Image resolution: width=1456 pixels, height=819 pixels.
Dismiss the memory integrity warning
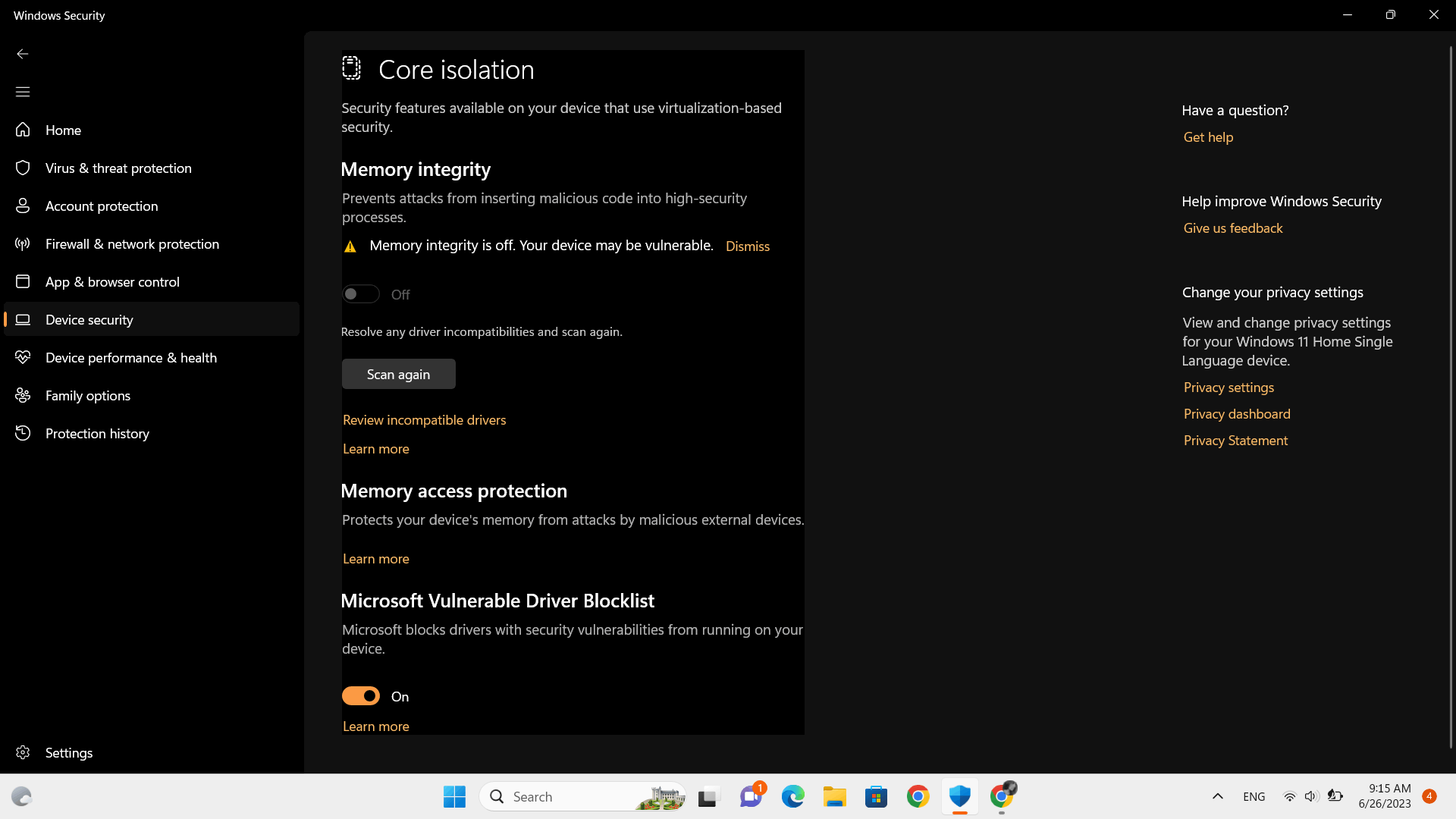coord(747,246)
